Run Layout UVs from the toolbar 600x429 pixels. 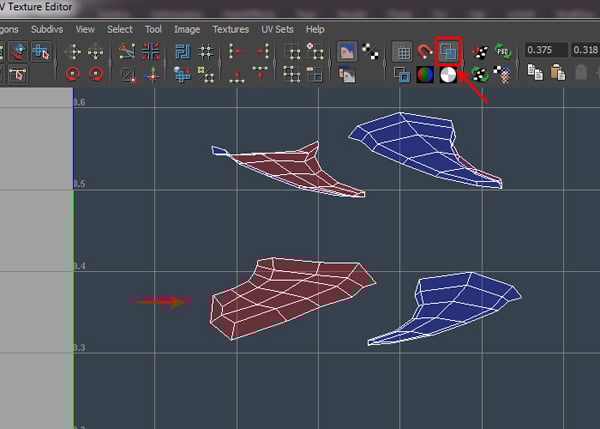coord(182,51)
